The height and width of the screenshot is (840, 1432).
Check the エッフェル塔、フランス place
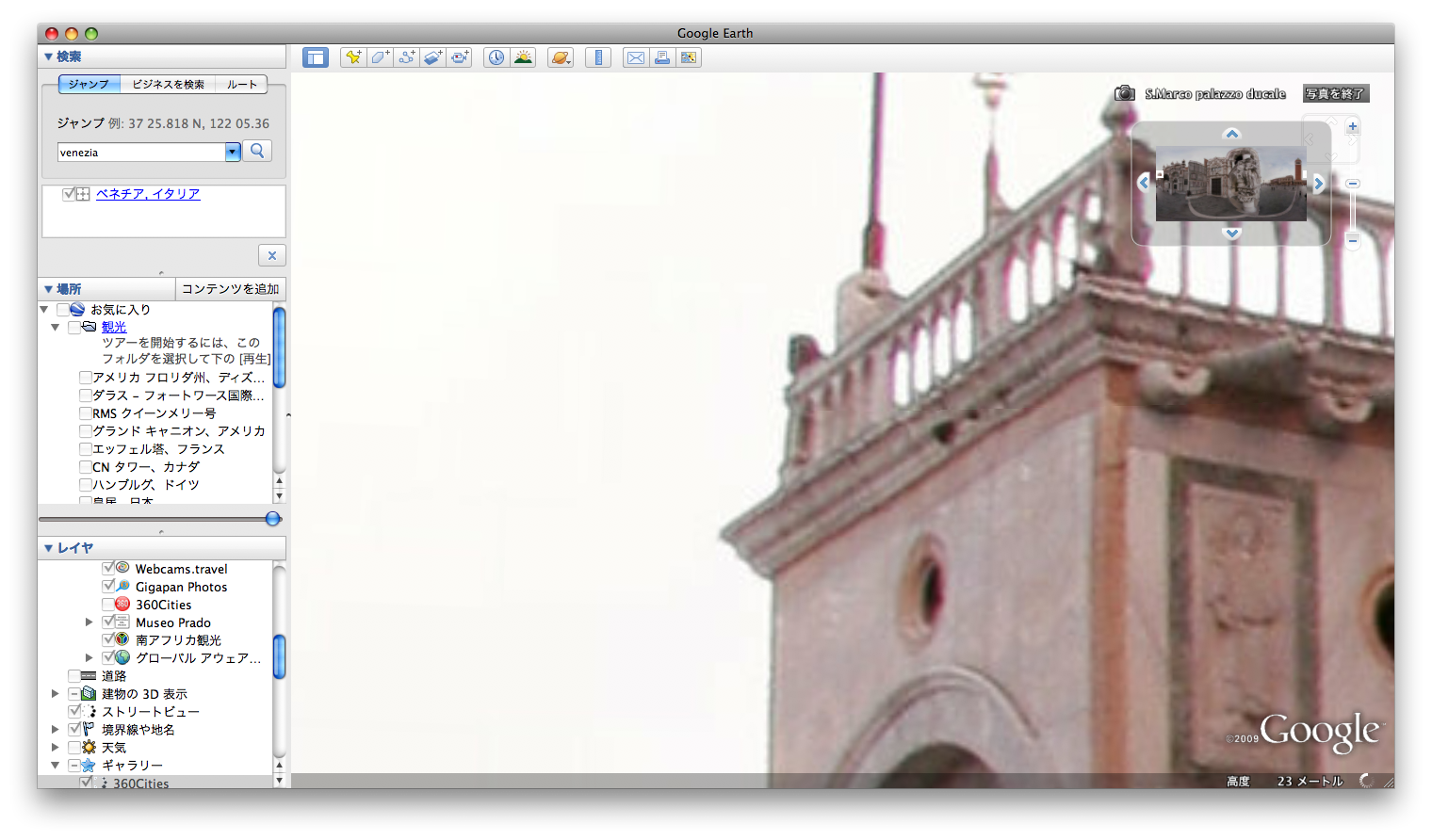point(86,449)
